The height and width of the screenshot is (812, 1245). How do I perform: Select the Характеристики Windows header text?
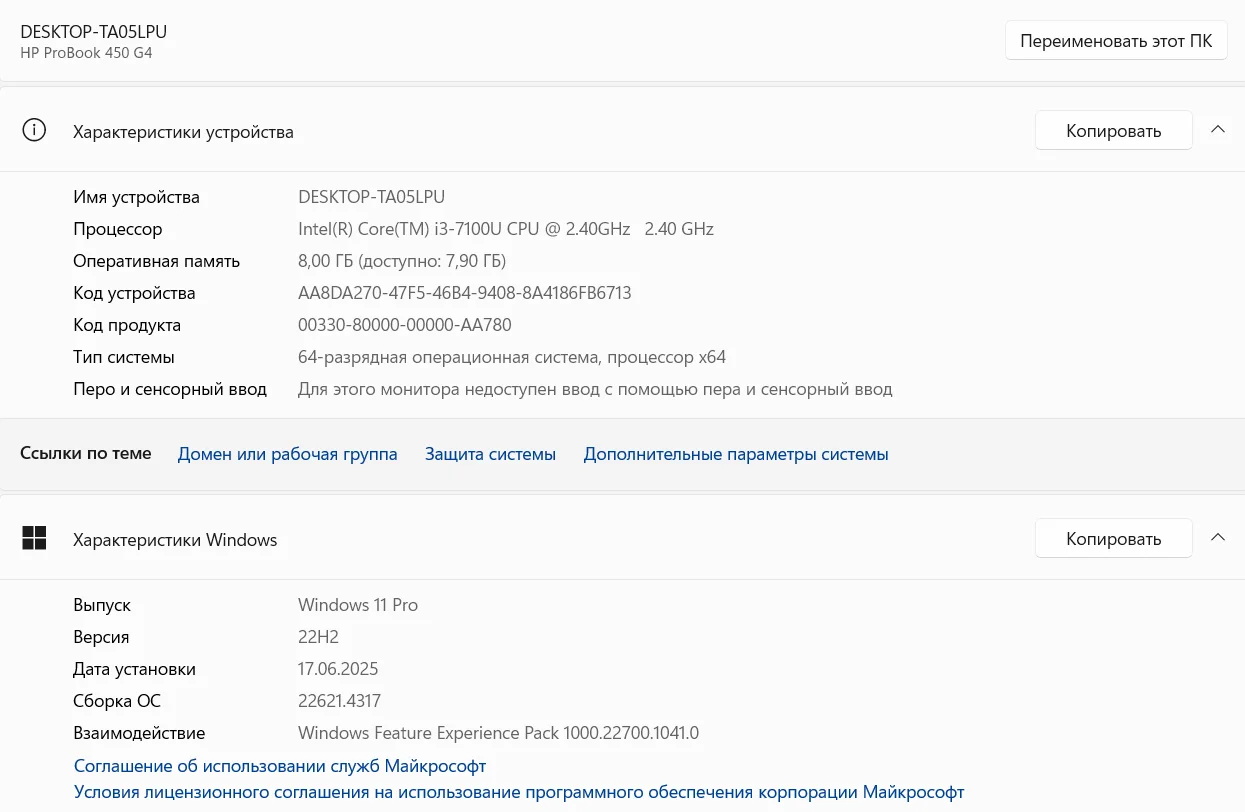point(175,540)
